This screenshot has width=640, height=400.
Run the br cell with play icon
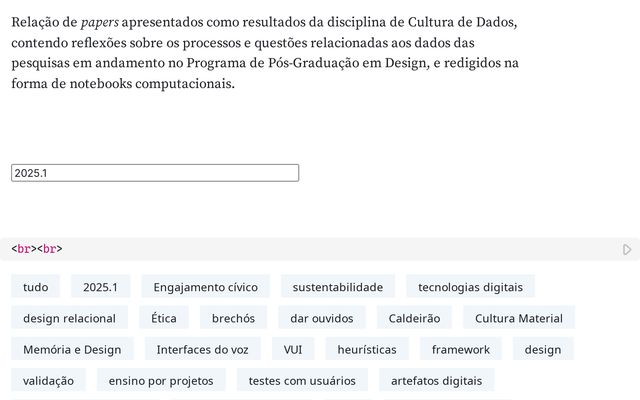(627, 249)
